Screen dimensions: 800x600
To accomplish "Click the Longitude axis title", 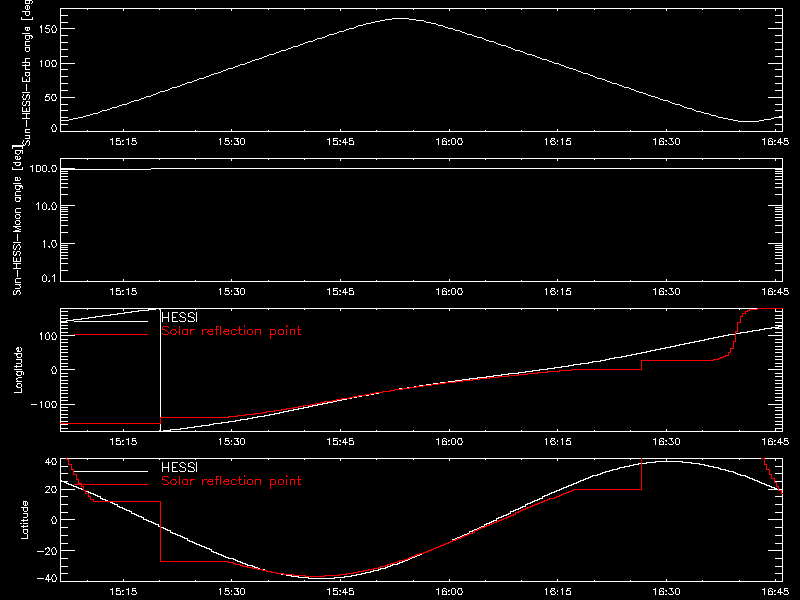I will coord(18,370).
